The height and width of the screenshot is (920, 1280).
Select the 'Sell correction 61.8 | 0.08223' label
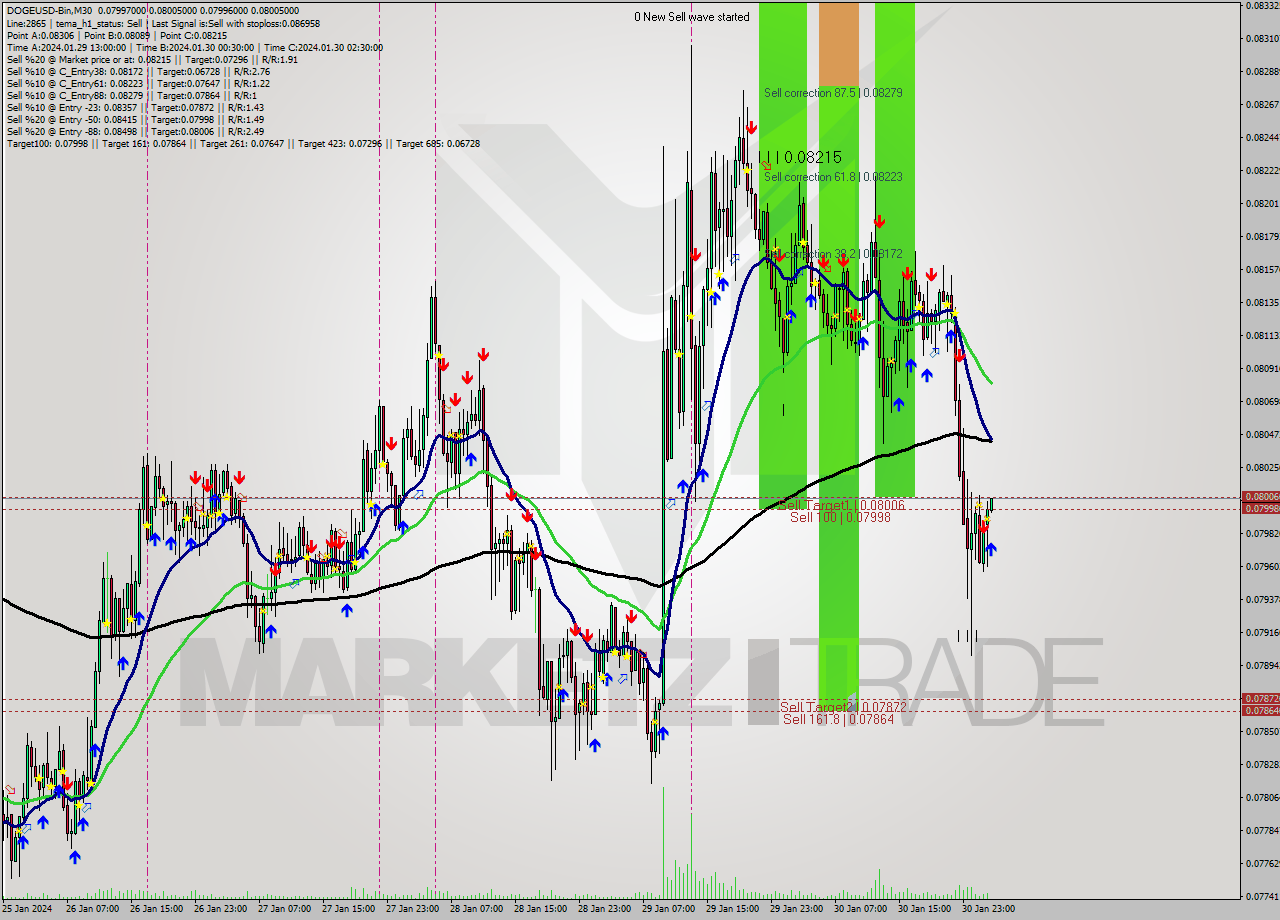(833, 177)
